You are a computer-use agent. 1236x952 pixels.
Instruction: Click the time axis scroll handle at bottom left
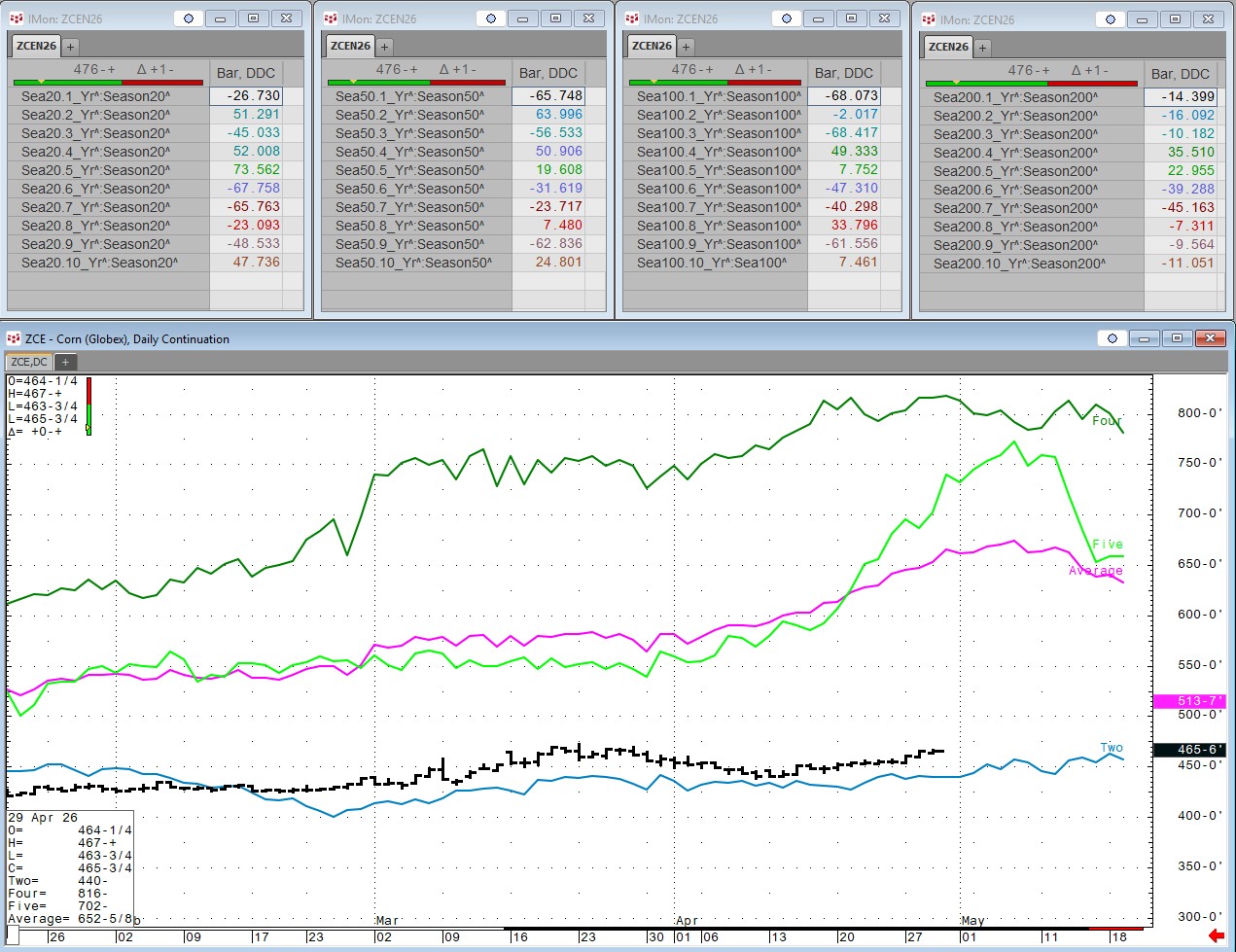(13, 937)
